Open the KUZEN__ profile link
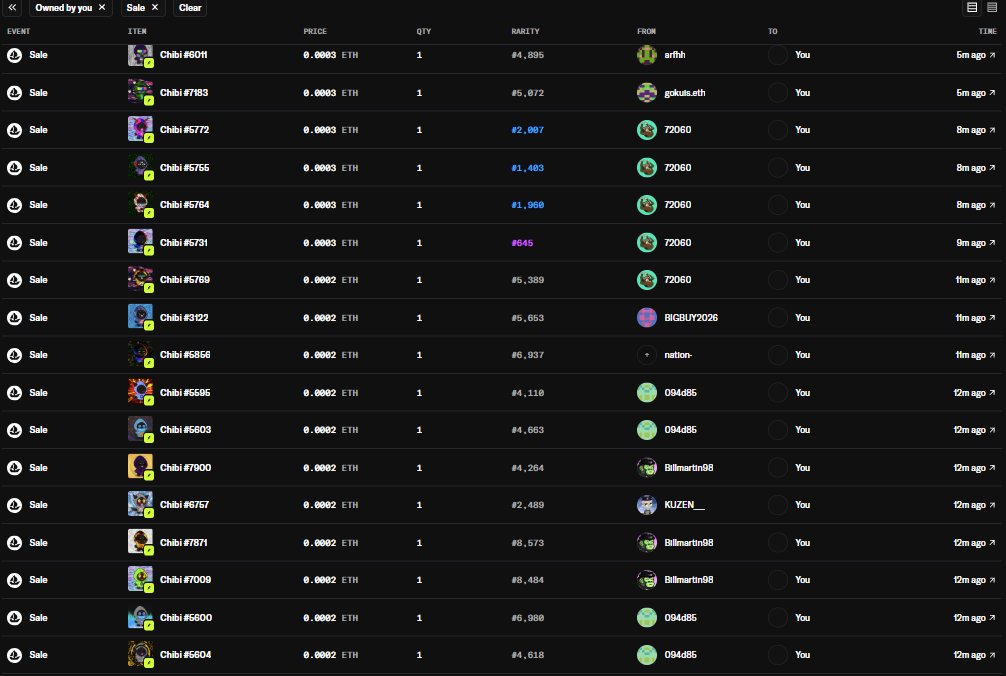Image resolution: width=1006 pixels, height=676 pixels. tap(684, 505)
